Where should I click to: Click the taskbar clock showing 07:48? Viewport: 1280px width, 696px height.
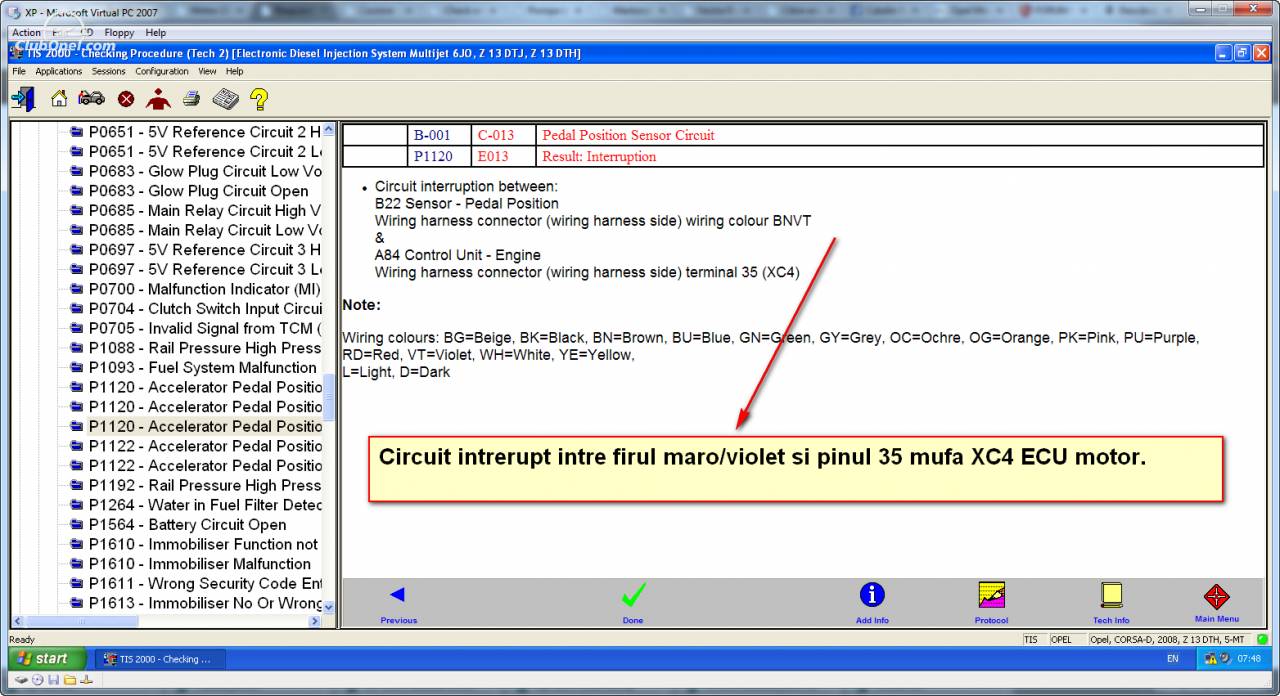point(1249,659)
